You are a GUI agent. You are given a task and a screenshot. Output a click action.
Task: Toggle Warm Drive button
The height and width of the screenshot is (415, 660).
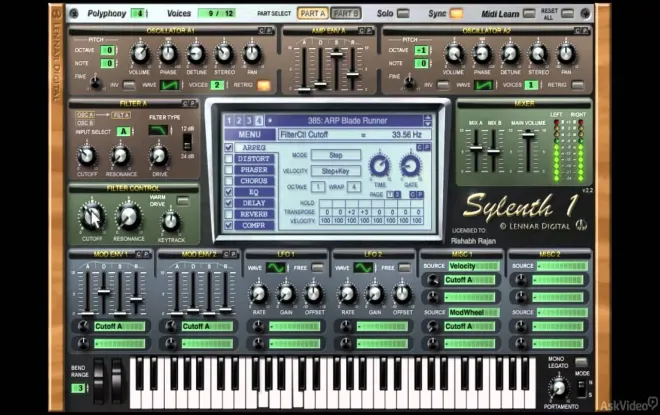point(183,201)
